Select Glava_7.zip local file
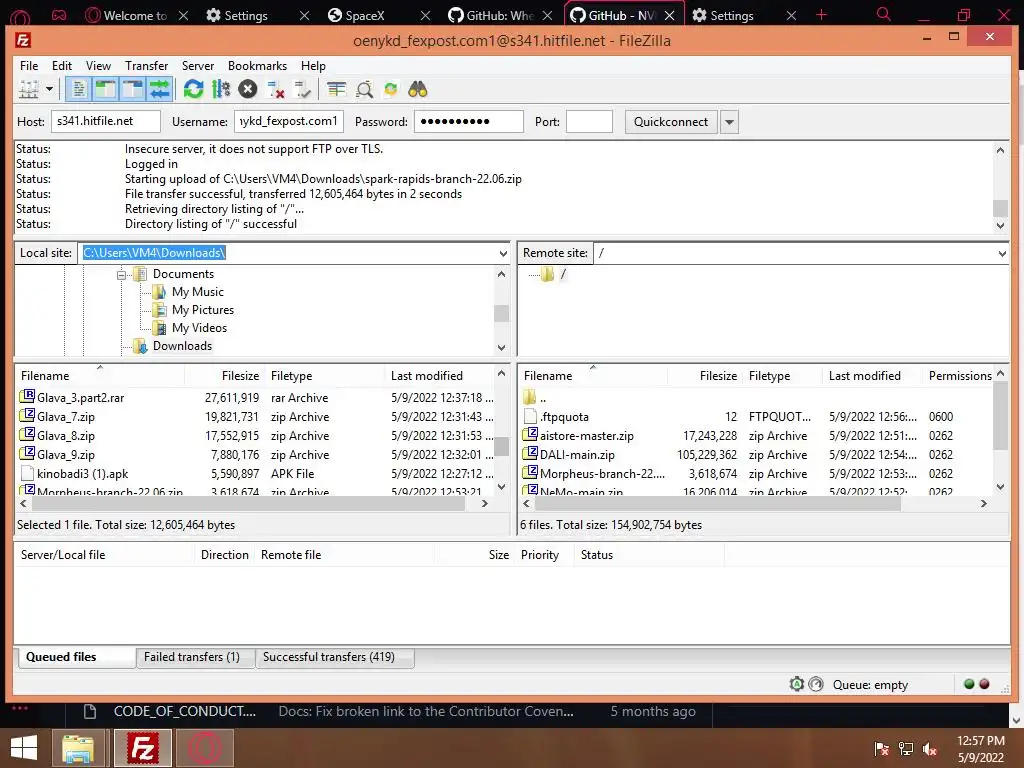 [x=65, y=417]
